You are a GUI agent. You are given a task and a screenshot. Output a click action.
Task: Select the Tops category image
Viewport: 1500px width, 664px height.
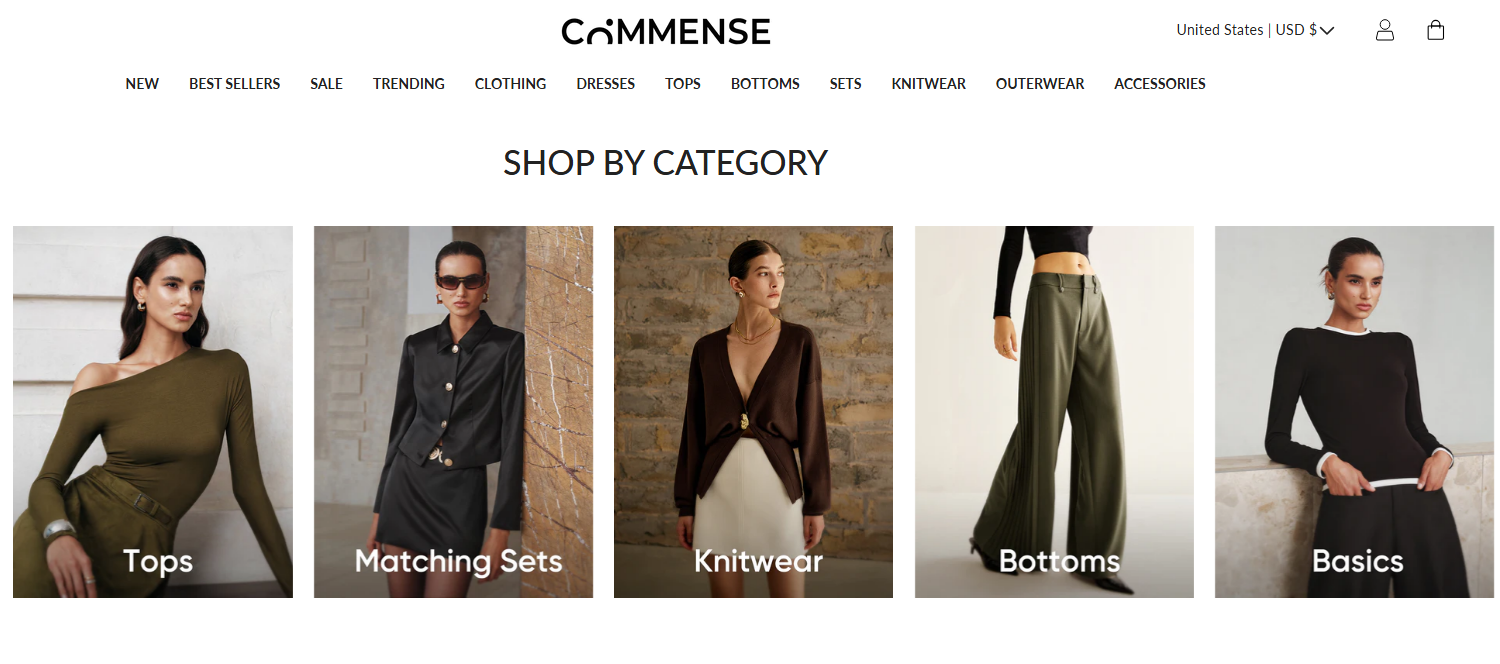coord(153,412)
